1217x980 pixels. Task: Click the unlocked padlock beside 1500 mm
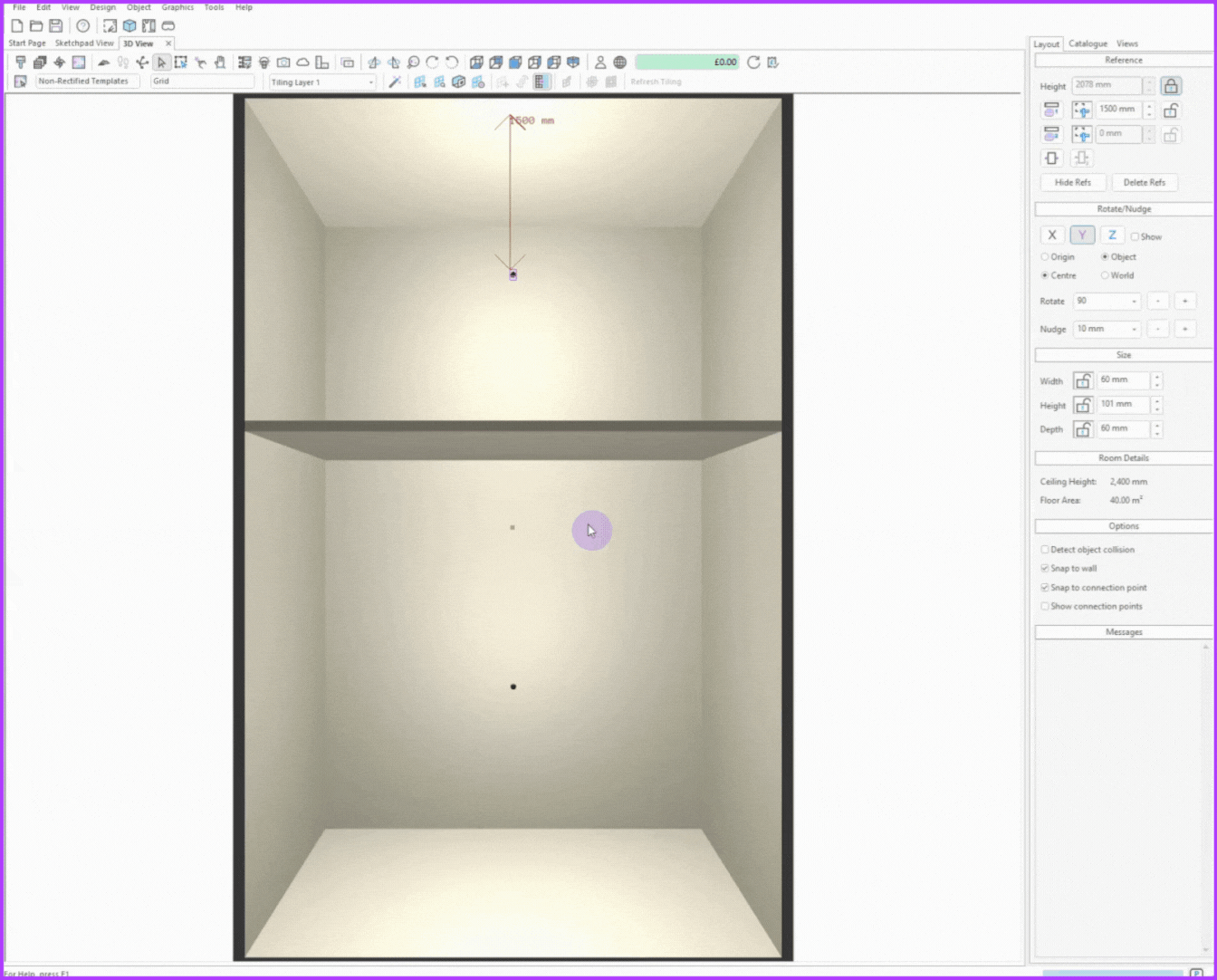1171,110
